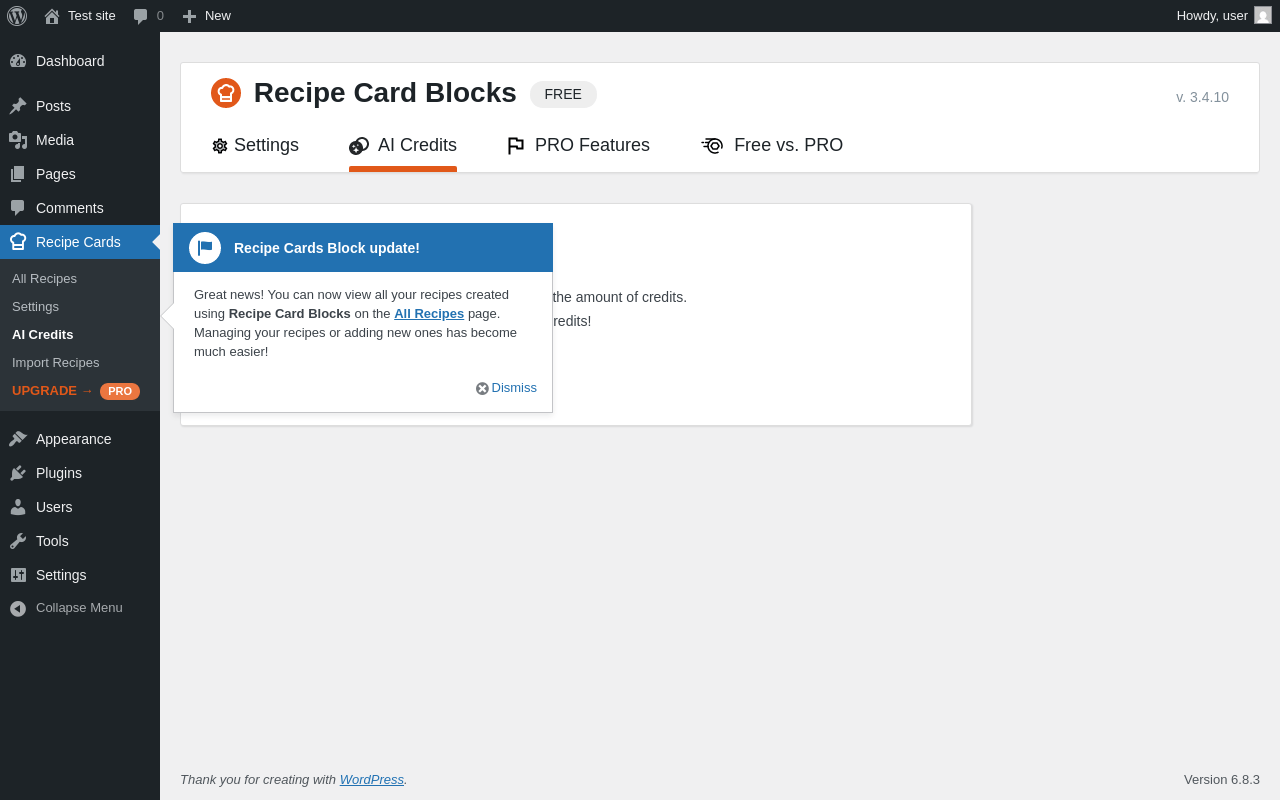Click the comments bubble icon in admin bar
Viewport: 1280px width, 800px height.
[140, 16]
